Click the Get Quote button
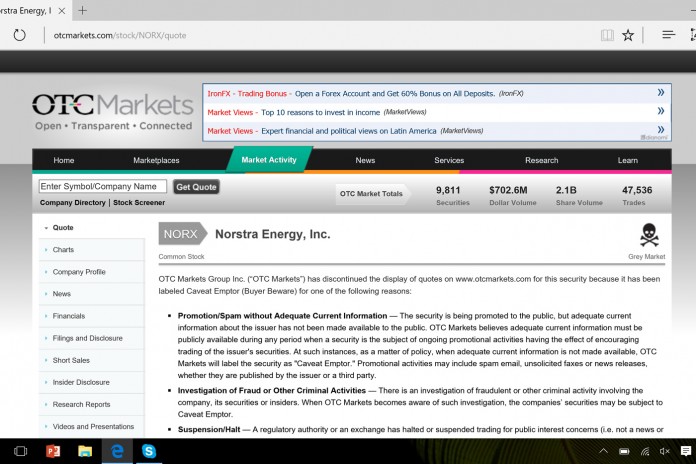This screenshot has width=696, height=464. [196, 187]
